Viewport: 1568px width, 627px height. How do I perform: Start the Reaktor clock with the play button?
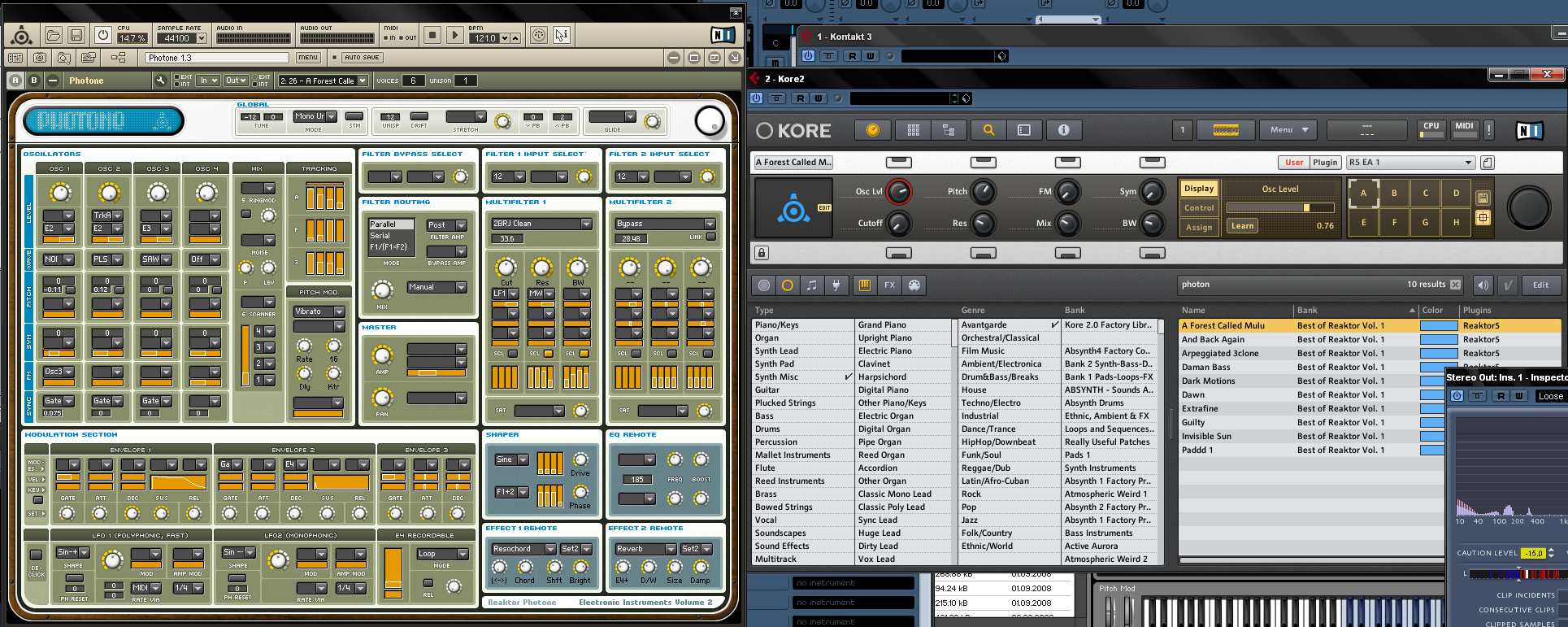point(455,35)
